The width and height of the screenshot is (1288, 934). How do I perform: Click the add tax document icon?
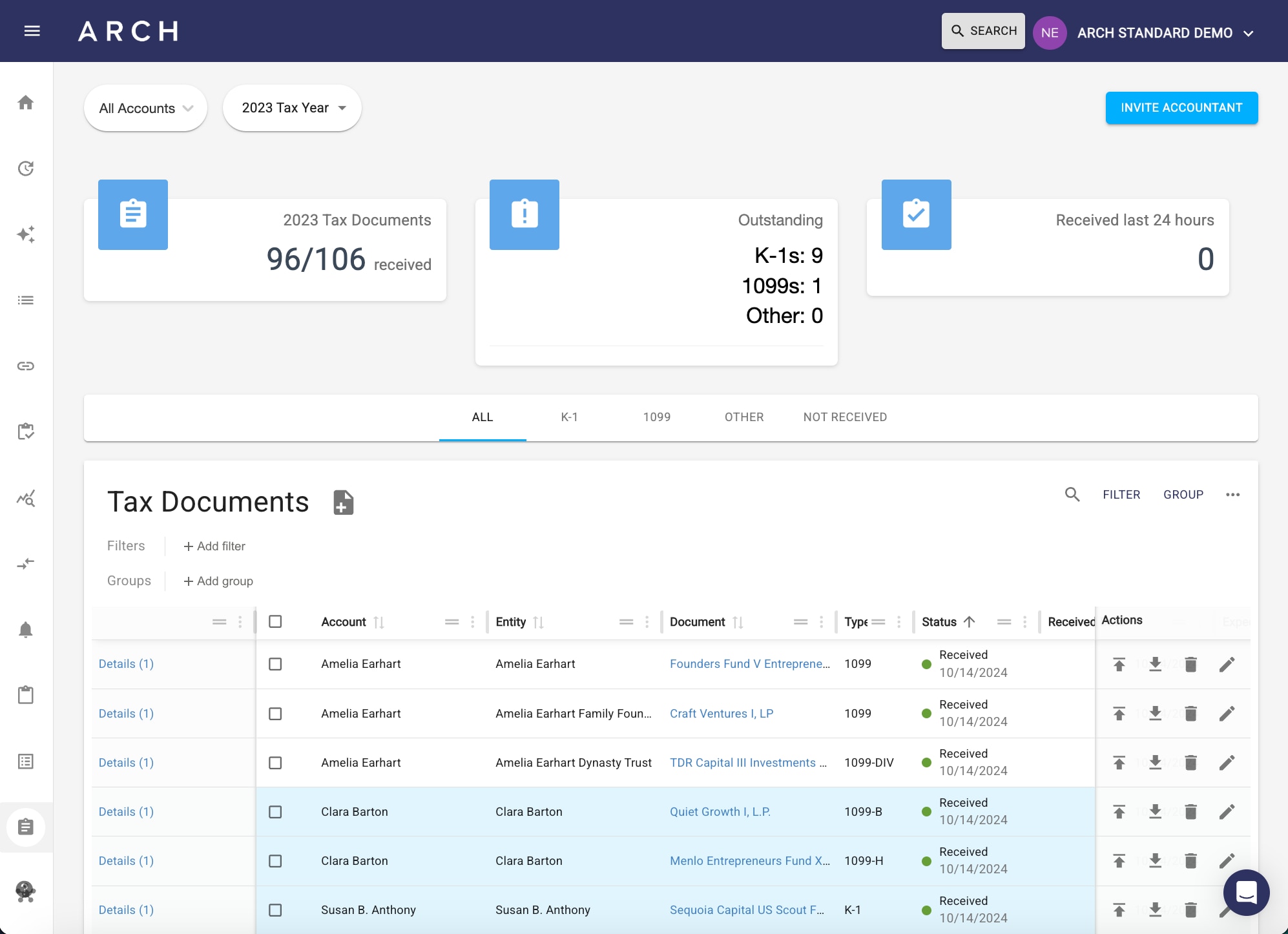pos(343,502)
